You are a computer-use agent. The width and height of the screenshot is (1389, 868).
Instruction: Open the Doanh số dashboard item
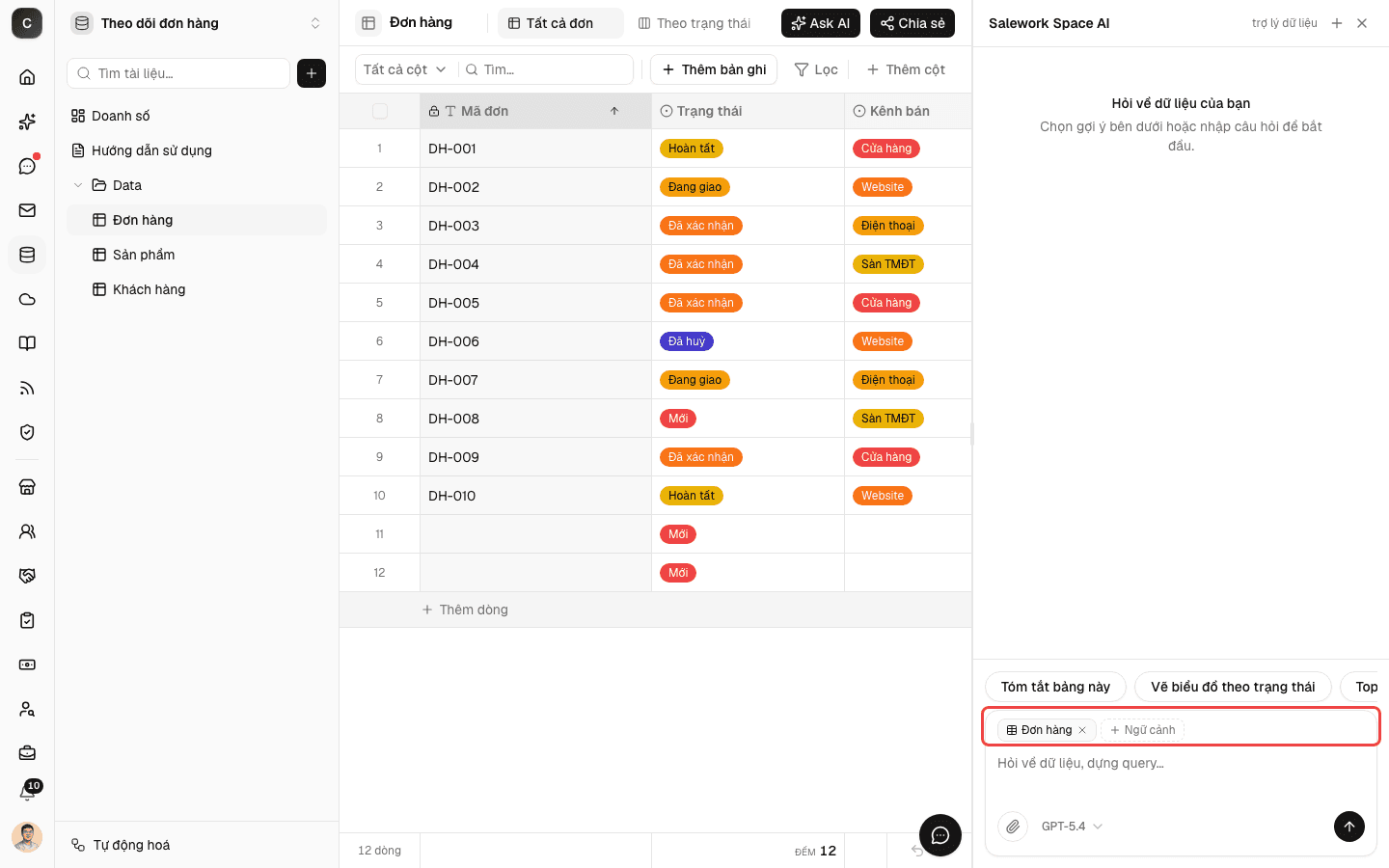(x=197, y=116)
